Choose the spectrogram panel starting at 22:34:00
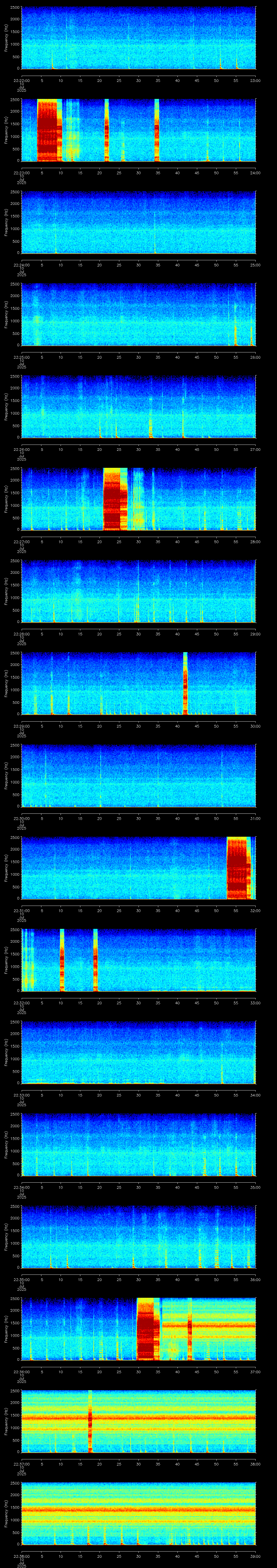This screenshot has width=277, height=1568. tap(138, 1145)
